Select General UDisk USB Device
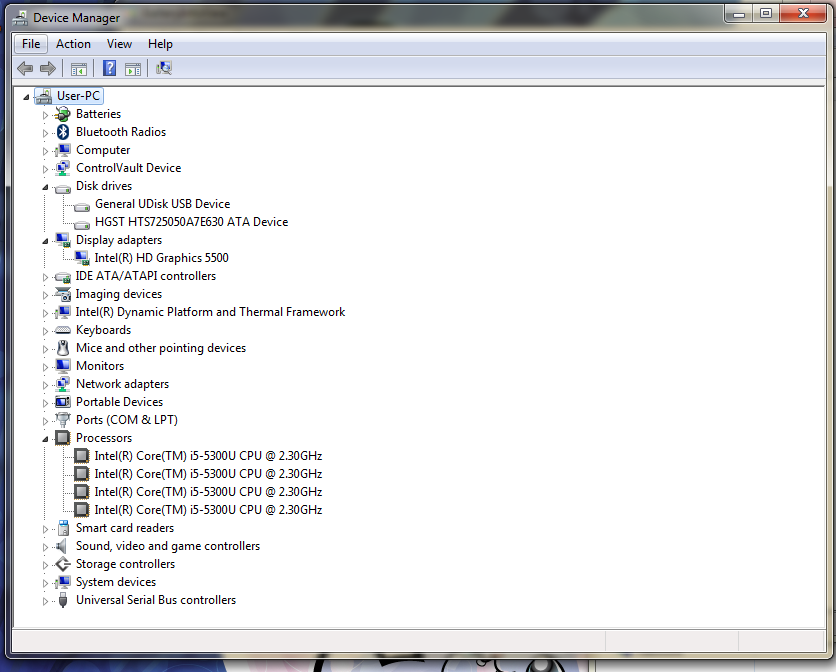836x672 pixels. 163,204
